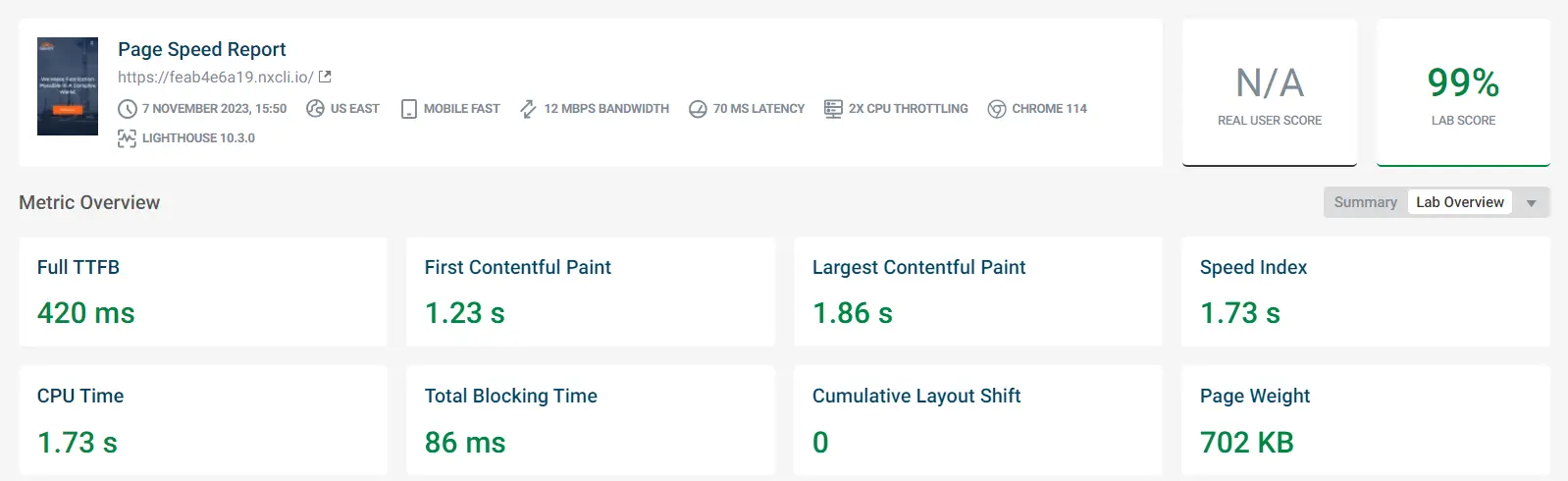Click the CPU throttling icon
Viewport: 1568px width, 481px height.
[x=833, y=109]
